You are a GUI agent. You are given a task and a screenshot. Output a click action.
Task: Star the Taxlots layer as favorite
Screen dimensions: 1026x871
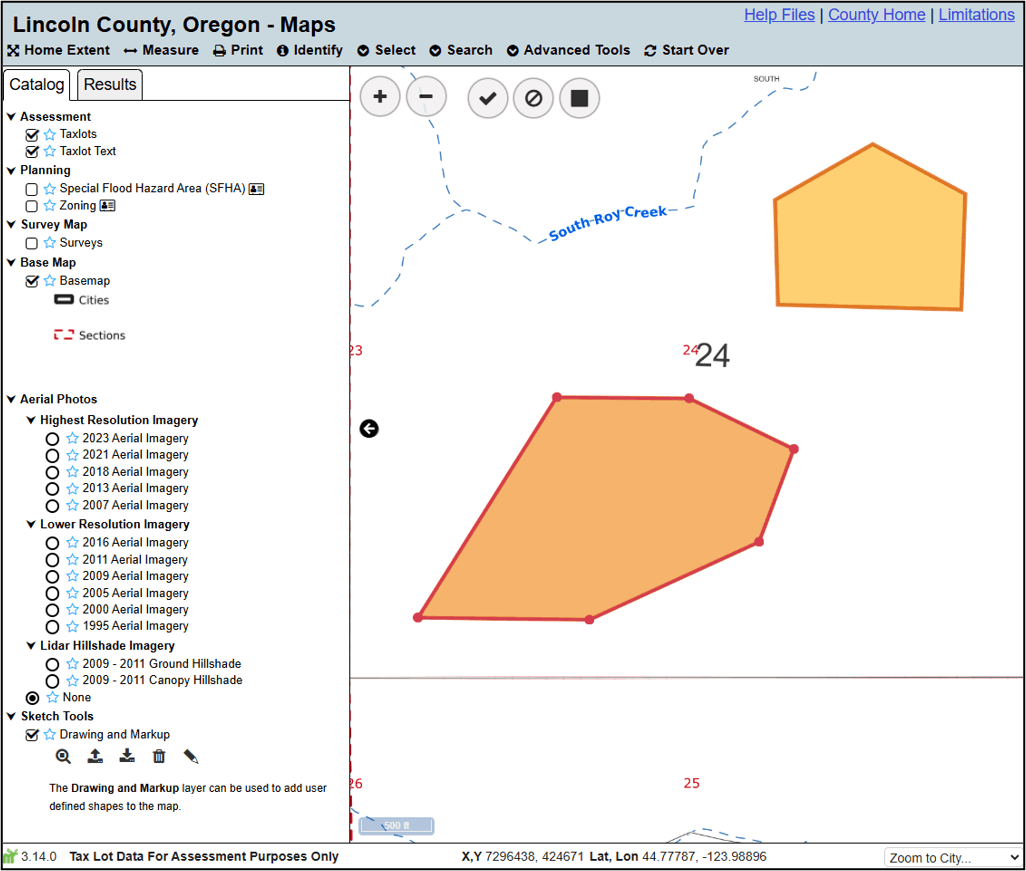pyautogui.click(x=50, y=134)
